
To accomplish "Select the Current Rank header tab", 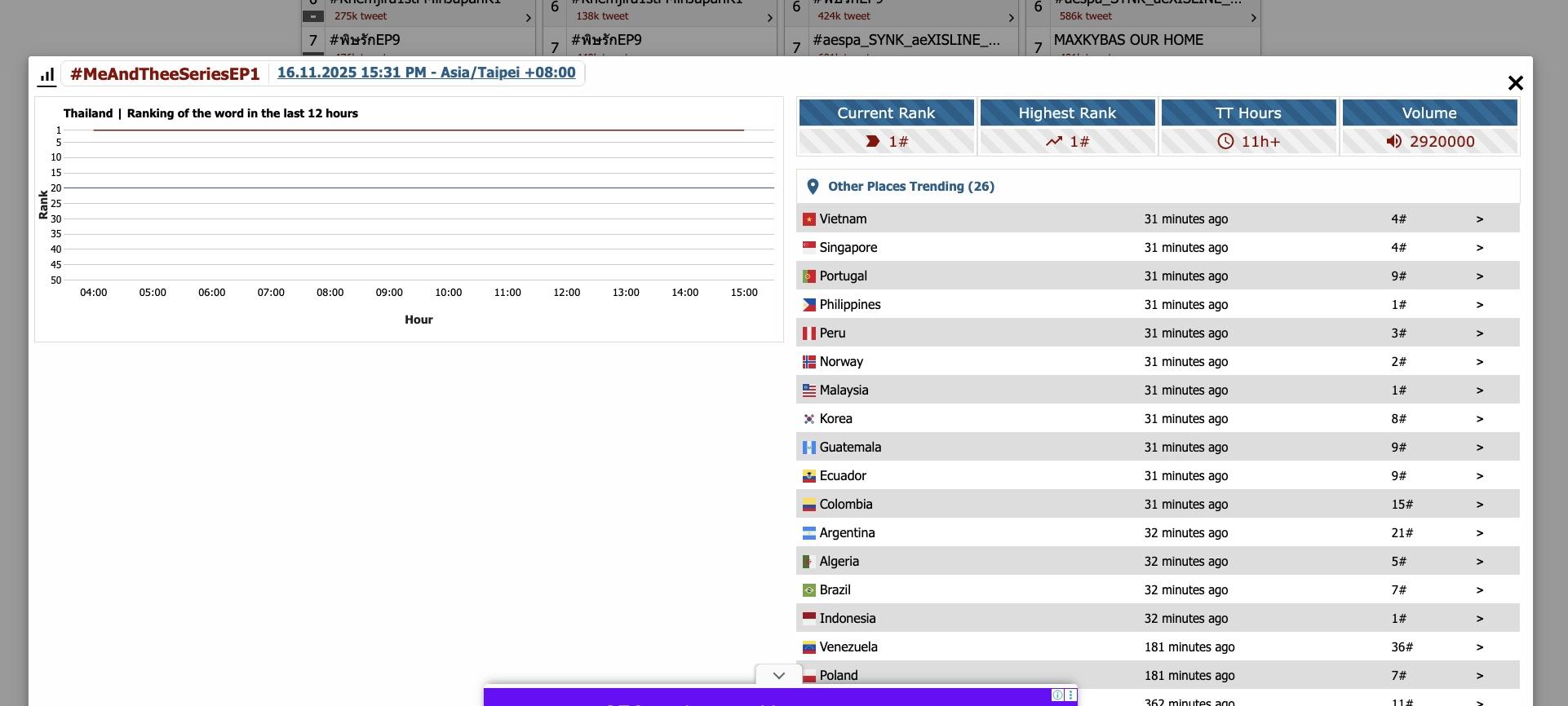I will 886,113.
